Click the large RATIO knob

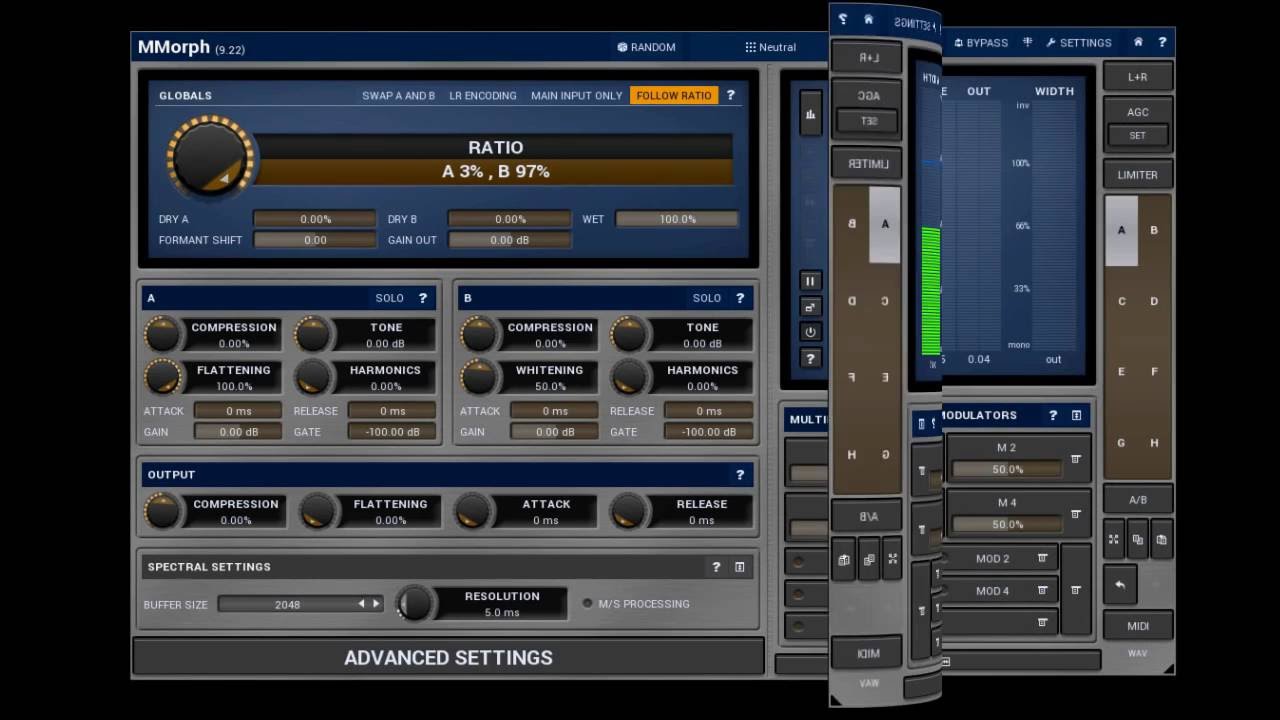click(x=209, y=157)
